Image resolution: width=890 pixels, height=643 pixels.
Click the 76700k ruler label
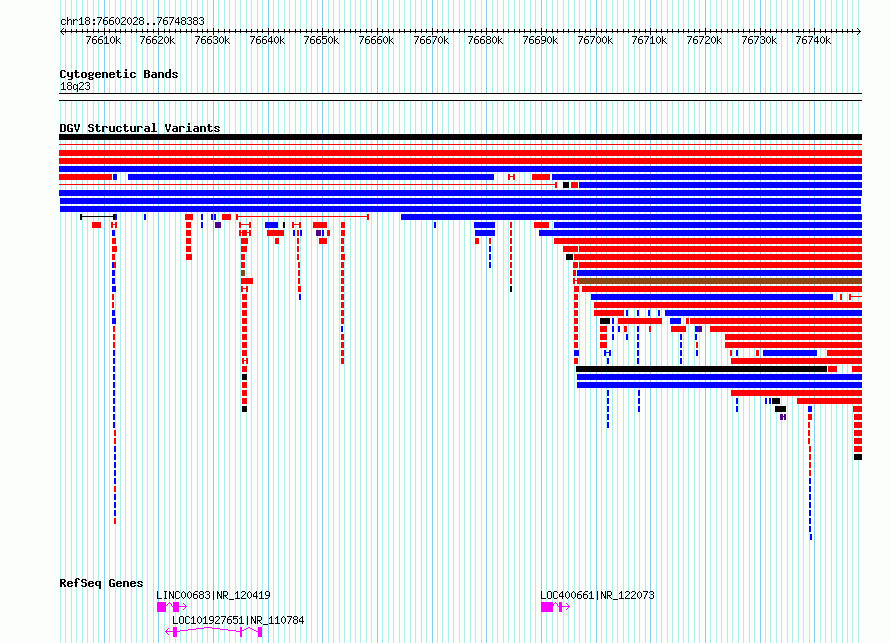pyautogui.click(x=595, y=40)
